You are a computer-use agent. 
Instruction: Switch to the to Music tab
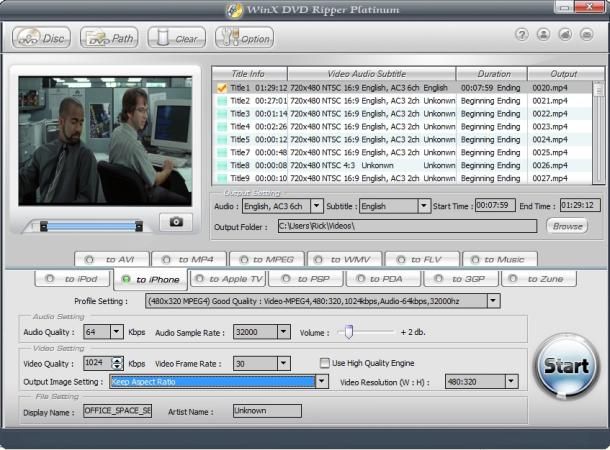(500, 259)
